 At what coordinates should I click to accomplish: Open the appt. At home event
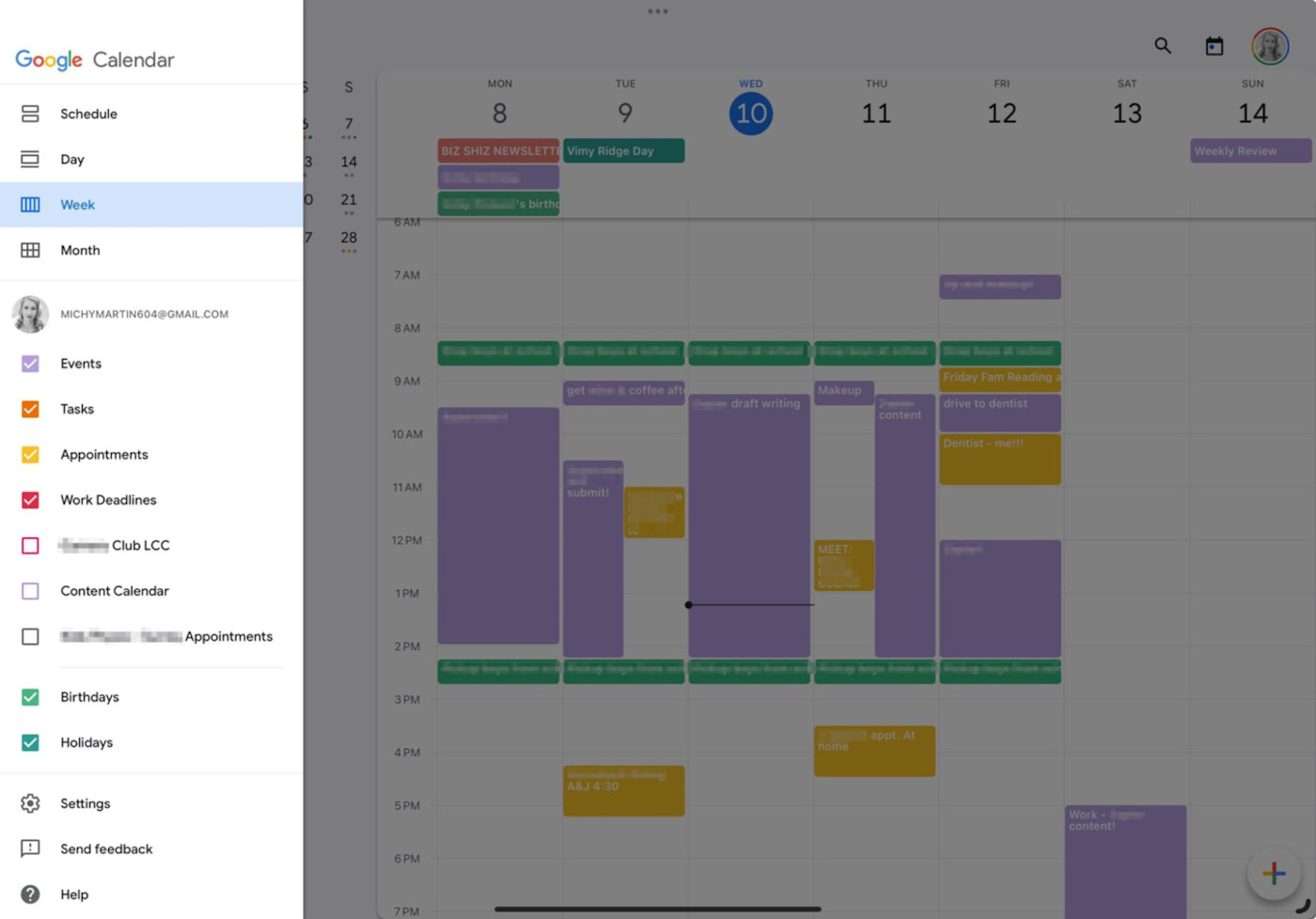[x=874, y=751]
